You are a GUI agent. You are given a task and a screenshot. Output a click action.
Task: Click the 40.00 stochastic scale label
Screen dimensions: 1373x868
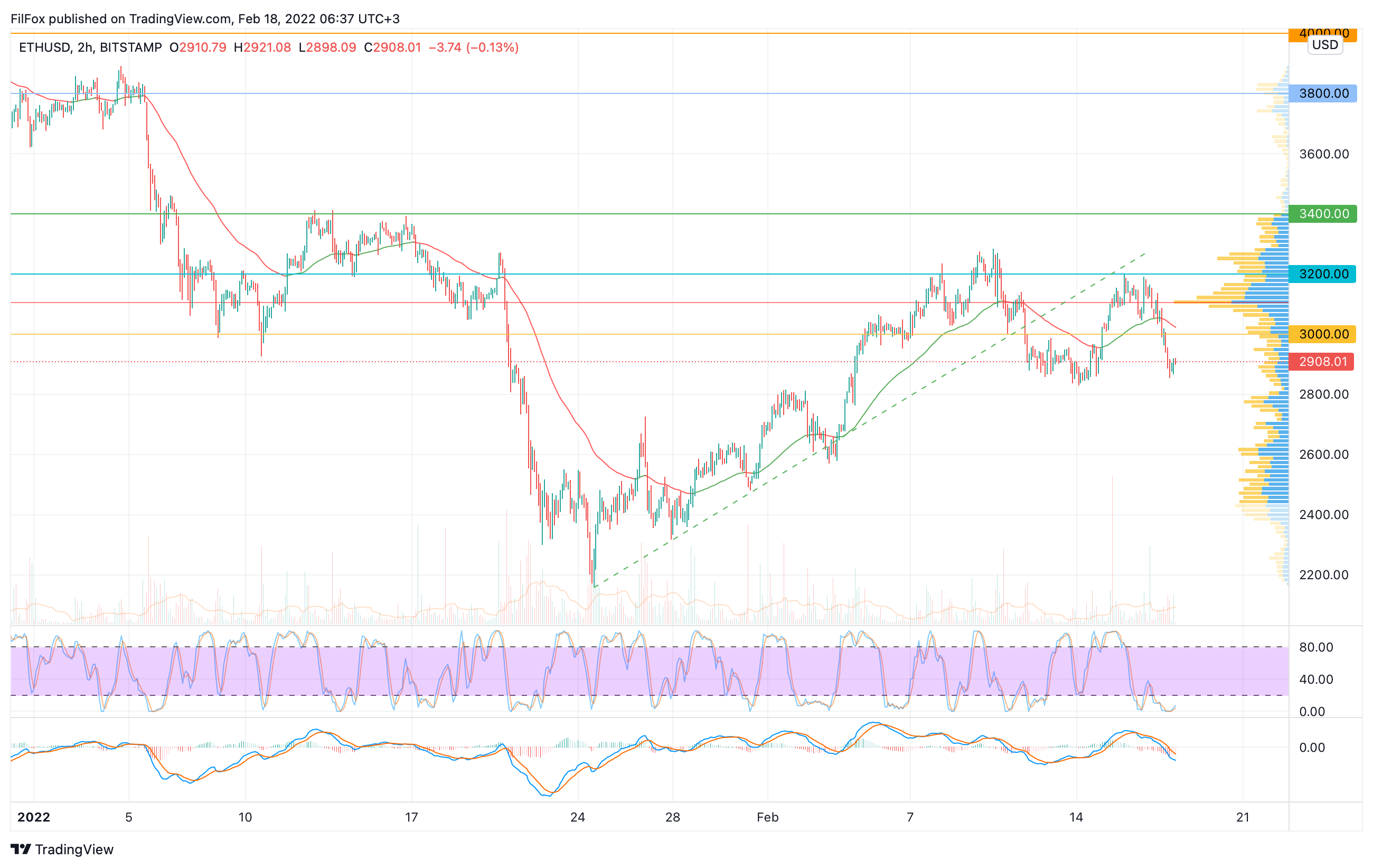tap(1316, 680)
